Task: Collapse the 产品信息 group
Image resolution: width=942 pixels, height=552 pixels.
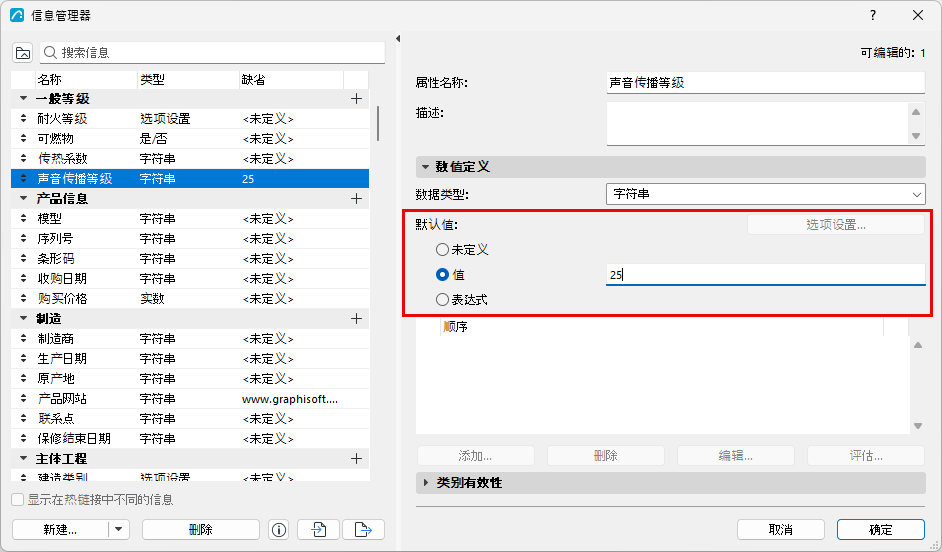Action: tap(23, 198)
